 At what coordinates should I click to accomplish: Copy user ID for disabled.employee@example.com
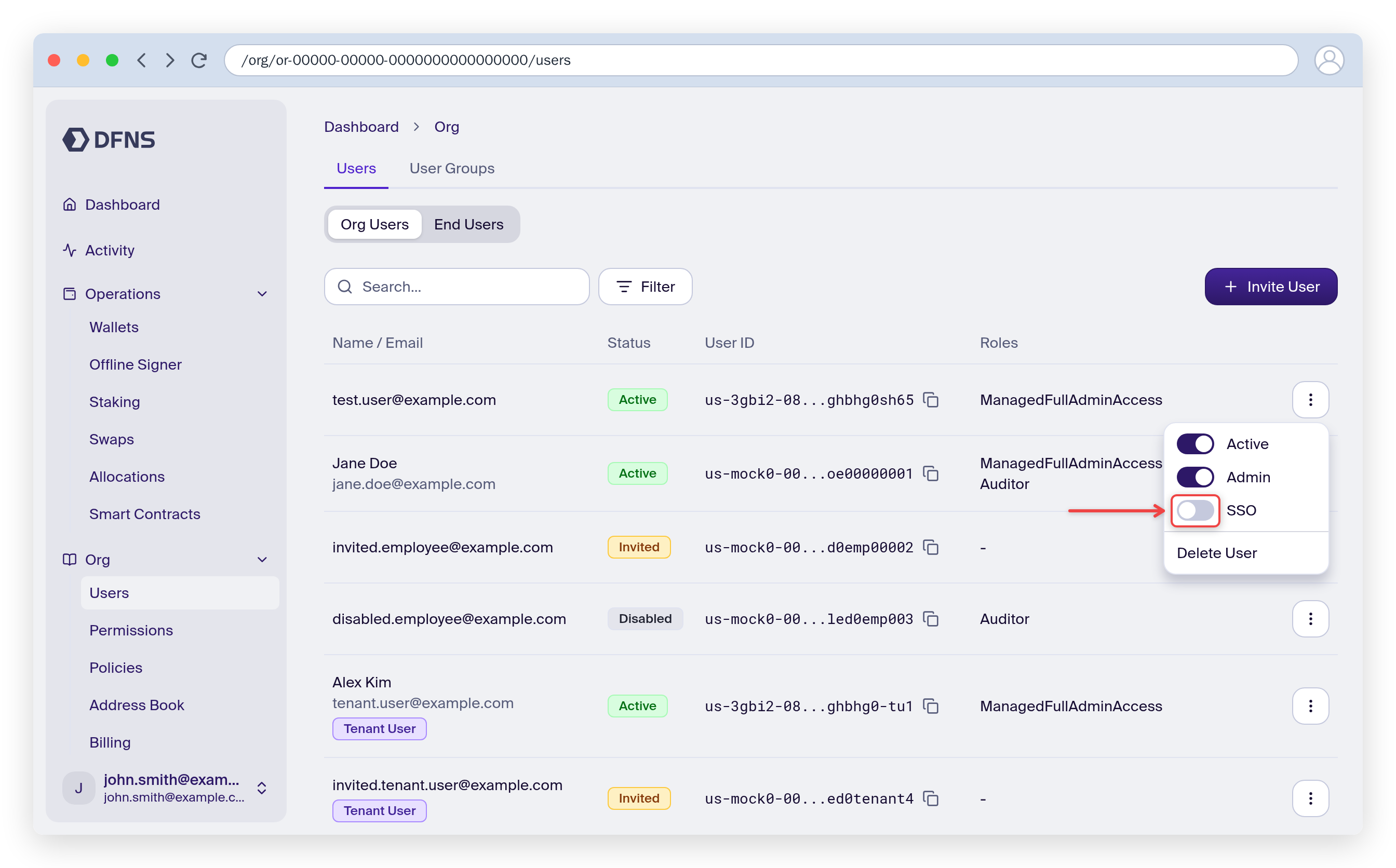[x=930, y=619]
